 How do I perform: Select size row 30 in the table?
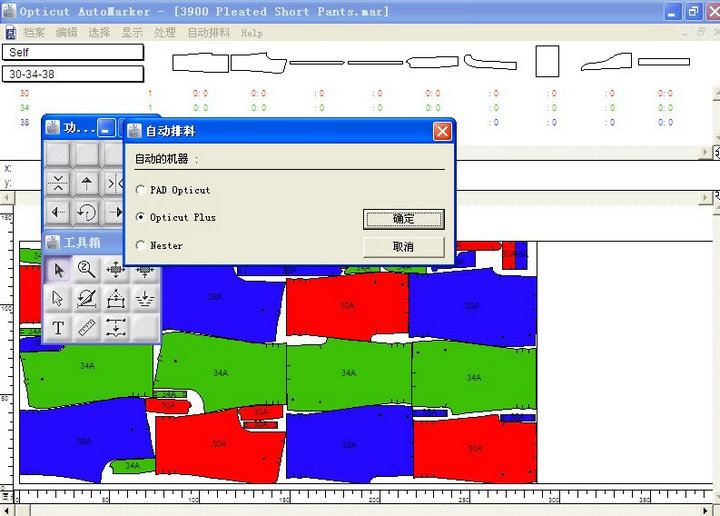click(24, 93)
